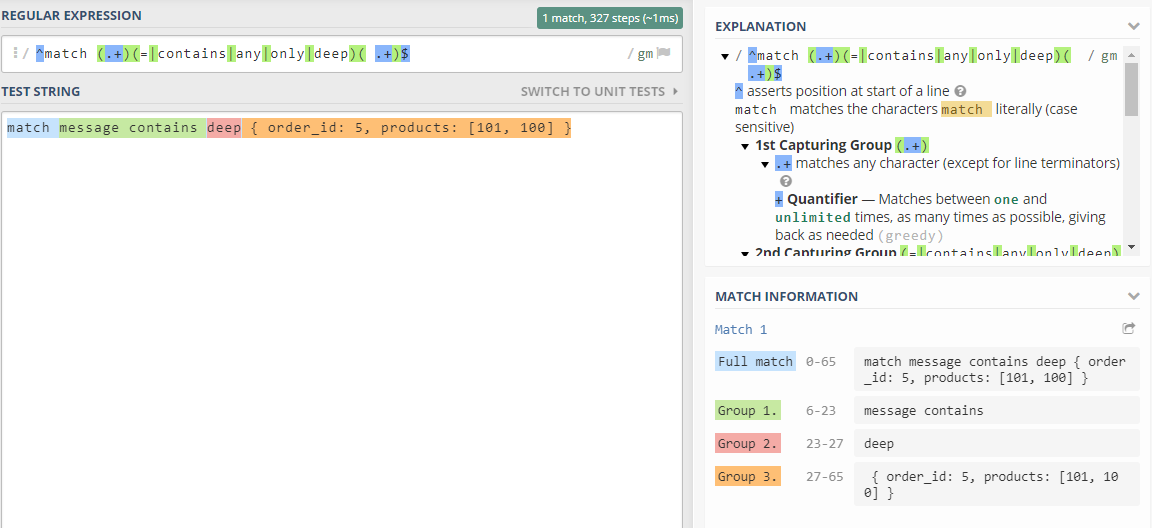
Task: Collapse the 2nd Capturing Group node
Action: pyautogui.click(x=746, y=253)
